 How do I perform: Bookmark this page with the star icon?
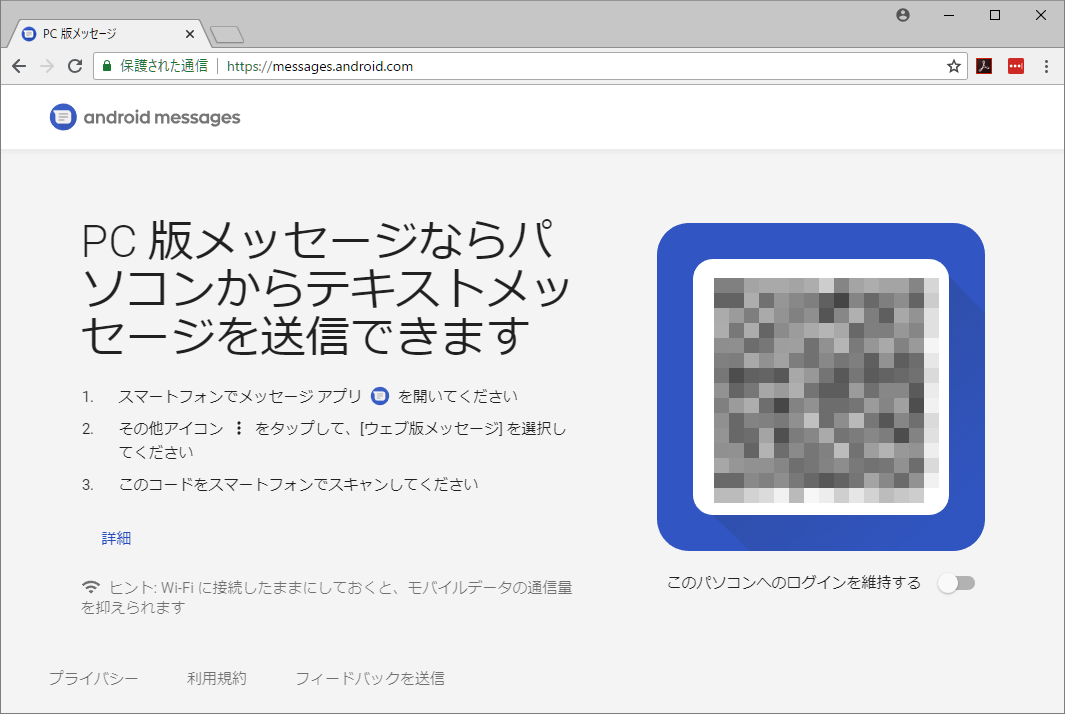tap(953, 66)
